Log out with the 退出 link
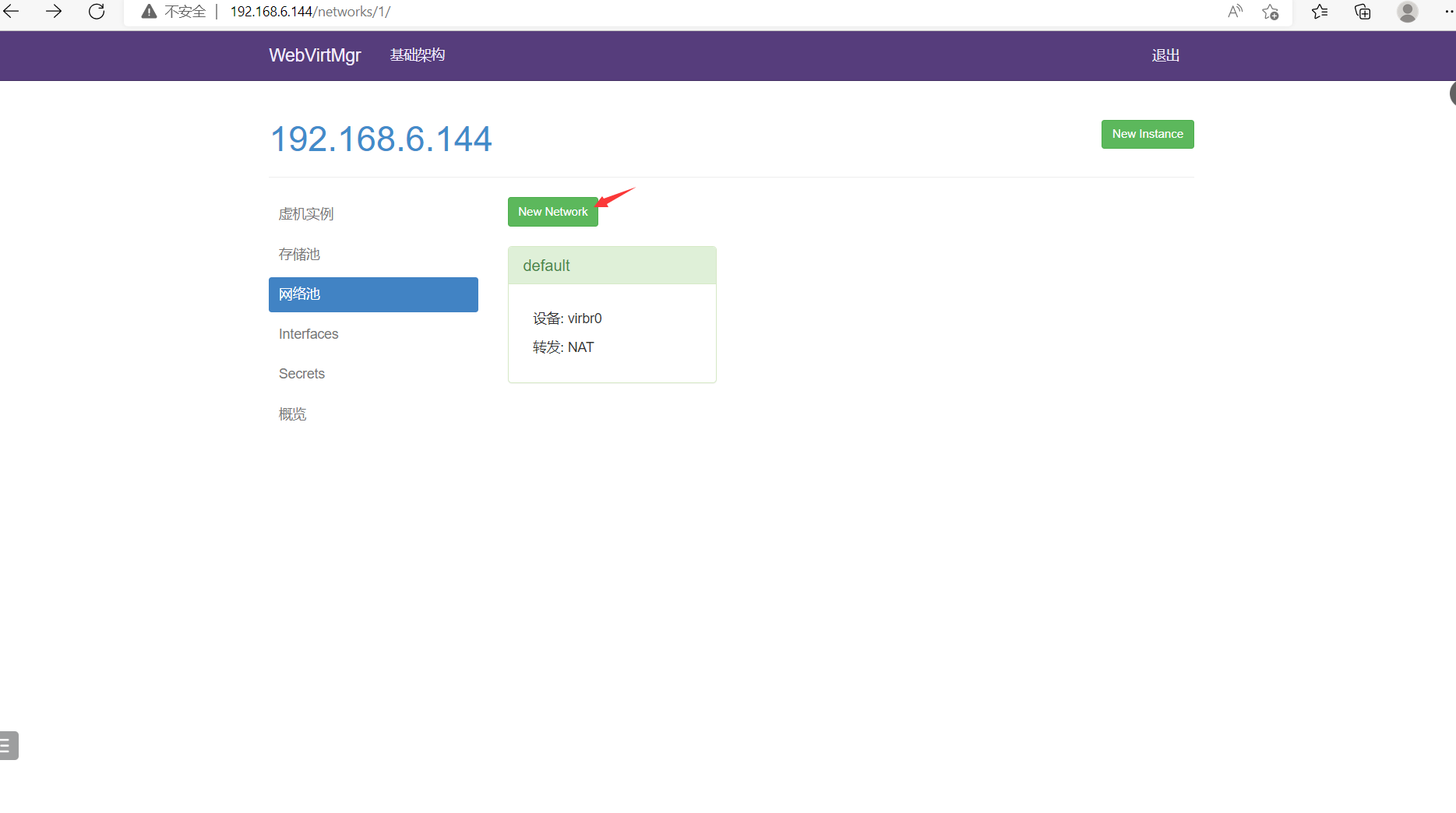Viewport: 1456px width, 813px height. tap(1165, 55)
